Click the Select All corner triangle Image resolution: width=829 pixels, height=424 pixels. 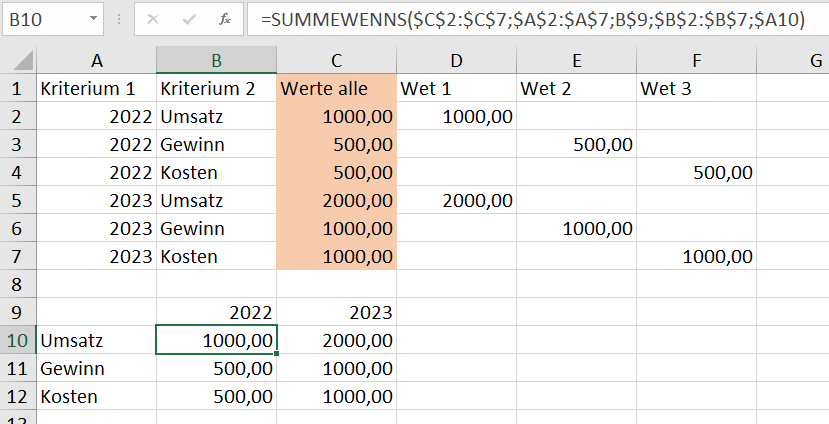23,61
